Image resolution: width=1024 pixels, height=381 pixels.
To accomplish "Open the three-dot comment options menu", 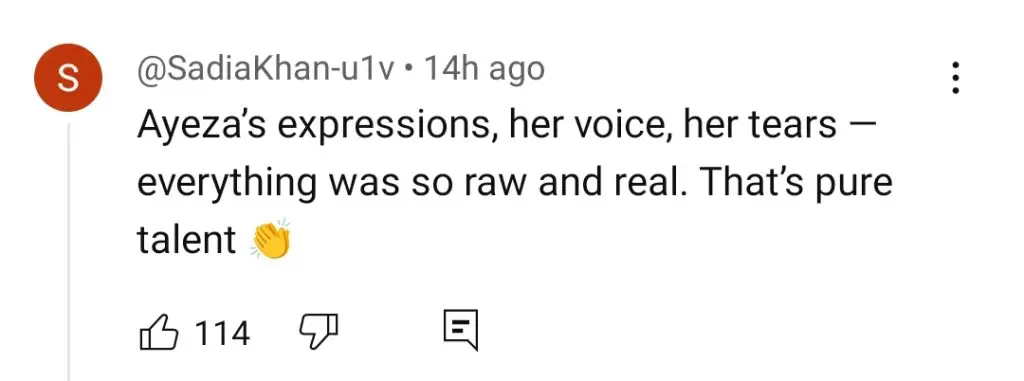I will coord(955,78).
